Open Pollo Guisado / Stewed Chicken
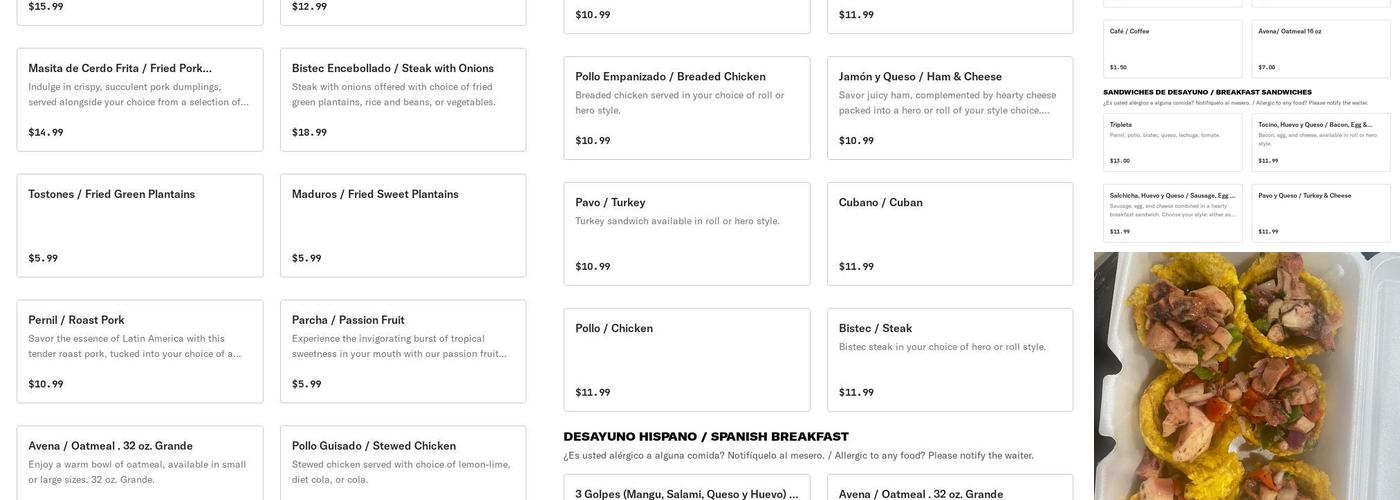The height and width of the screenshot is (500, 1400). coord(403,462)
